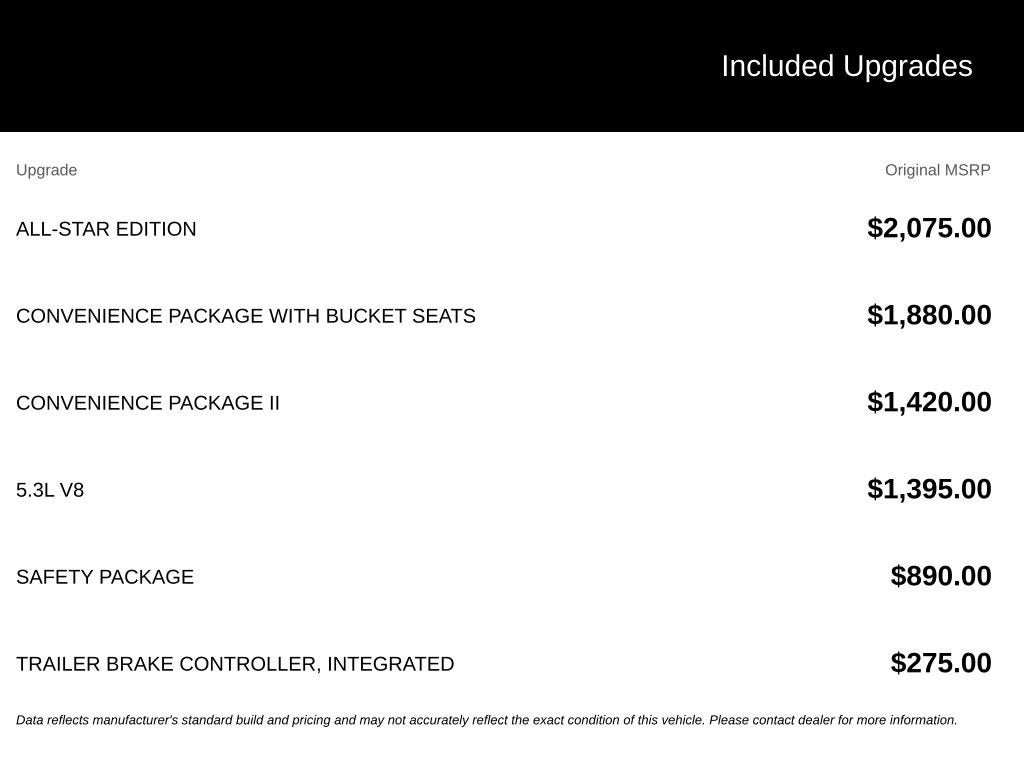Select the CONVENIENCE PACKAGE II entry
Image resolution: width=1024 pixels, height=768 pixels.
pyautogui.click(x=148, y=403)
